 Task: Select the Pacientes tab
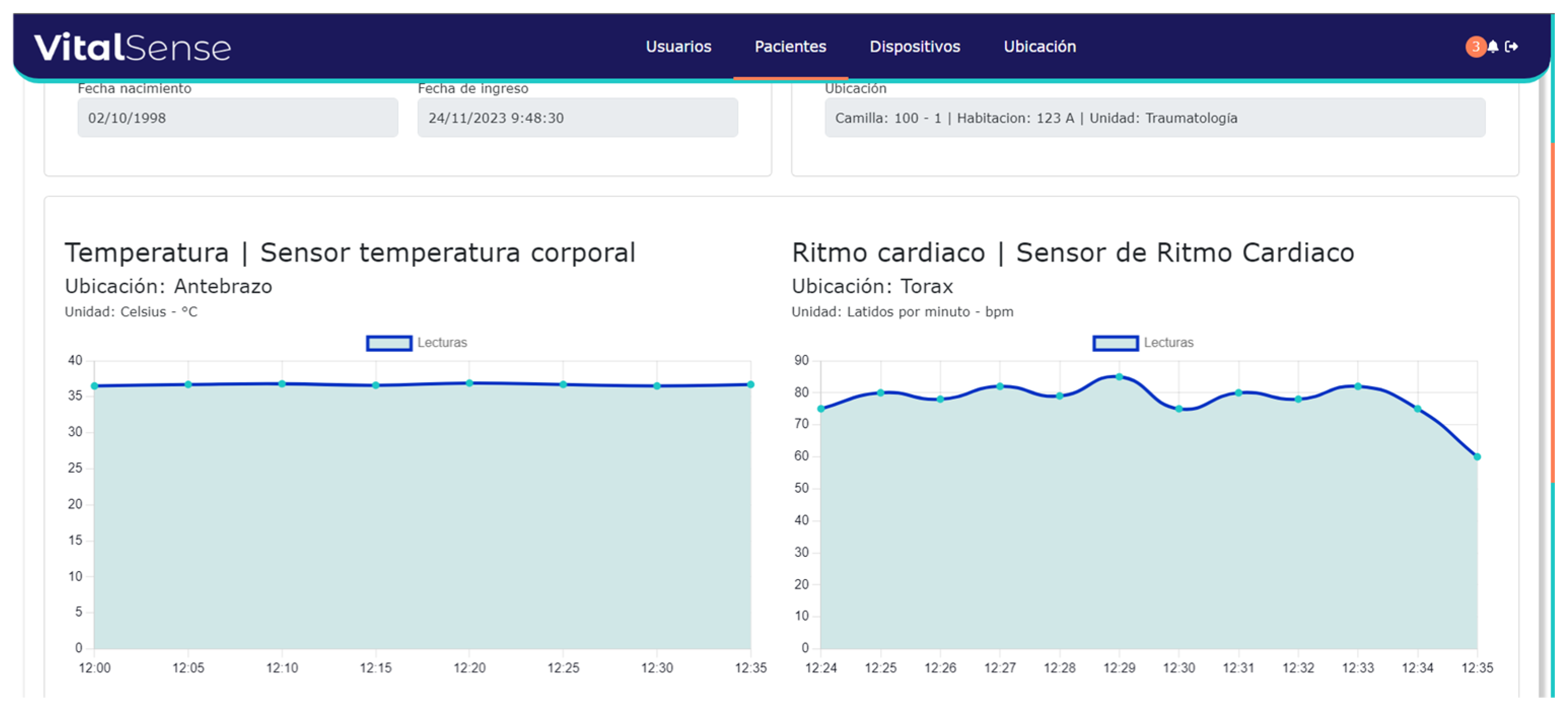(790, 46)
